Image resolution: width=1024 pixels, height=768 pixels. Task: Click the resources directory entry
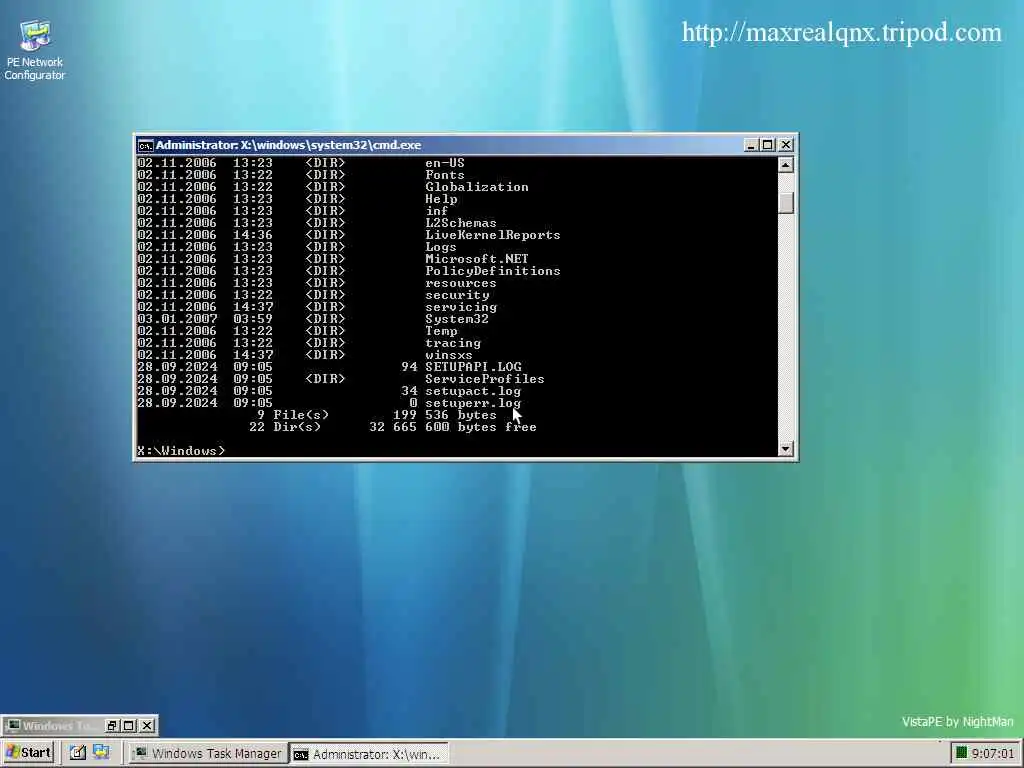tap(460, 283)
